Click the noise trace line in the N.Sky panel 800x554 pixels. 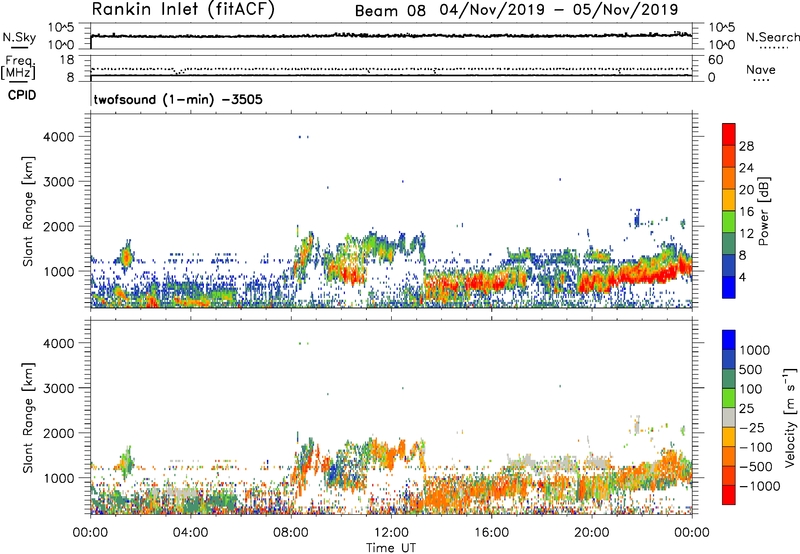pyautogui.click(x=391, y=36)
